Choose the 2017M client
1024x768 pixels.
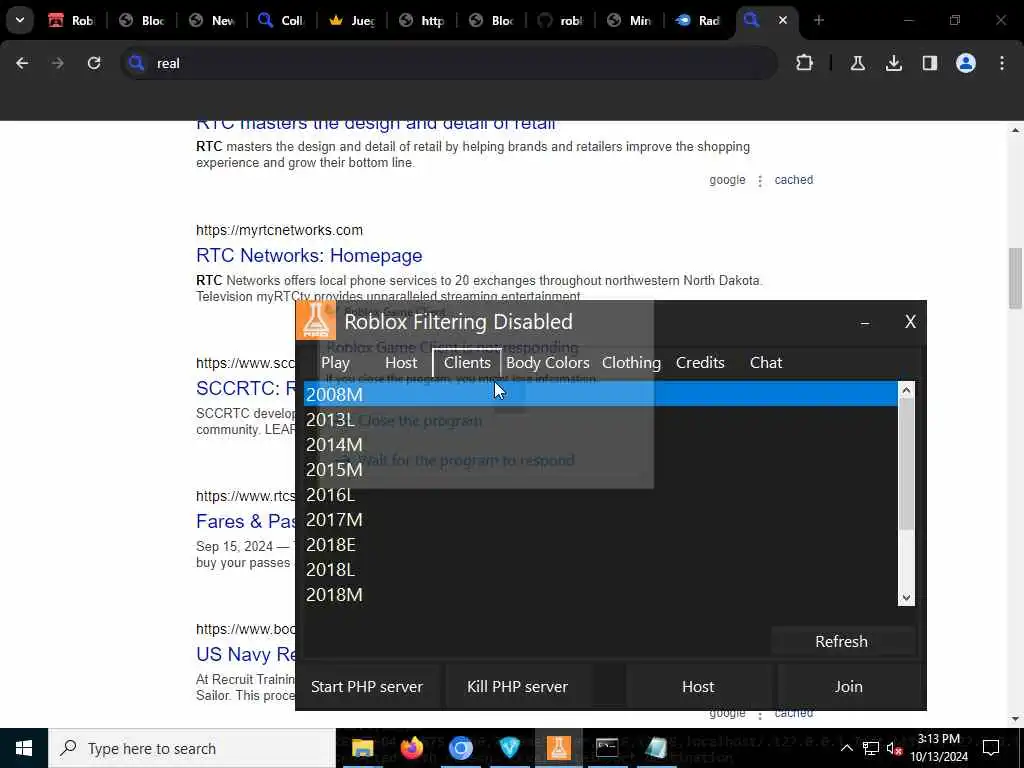(600, 520)
